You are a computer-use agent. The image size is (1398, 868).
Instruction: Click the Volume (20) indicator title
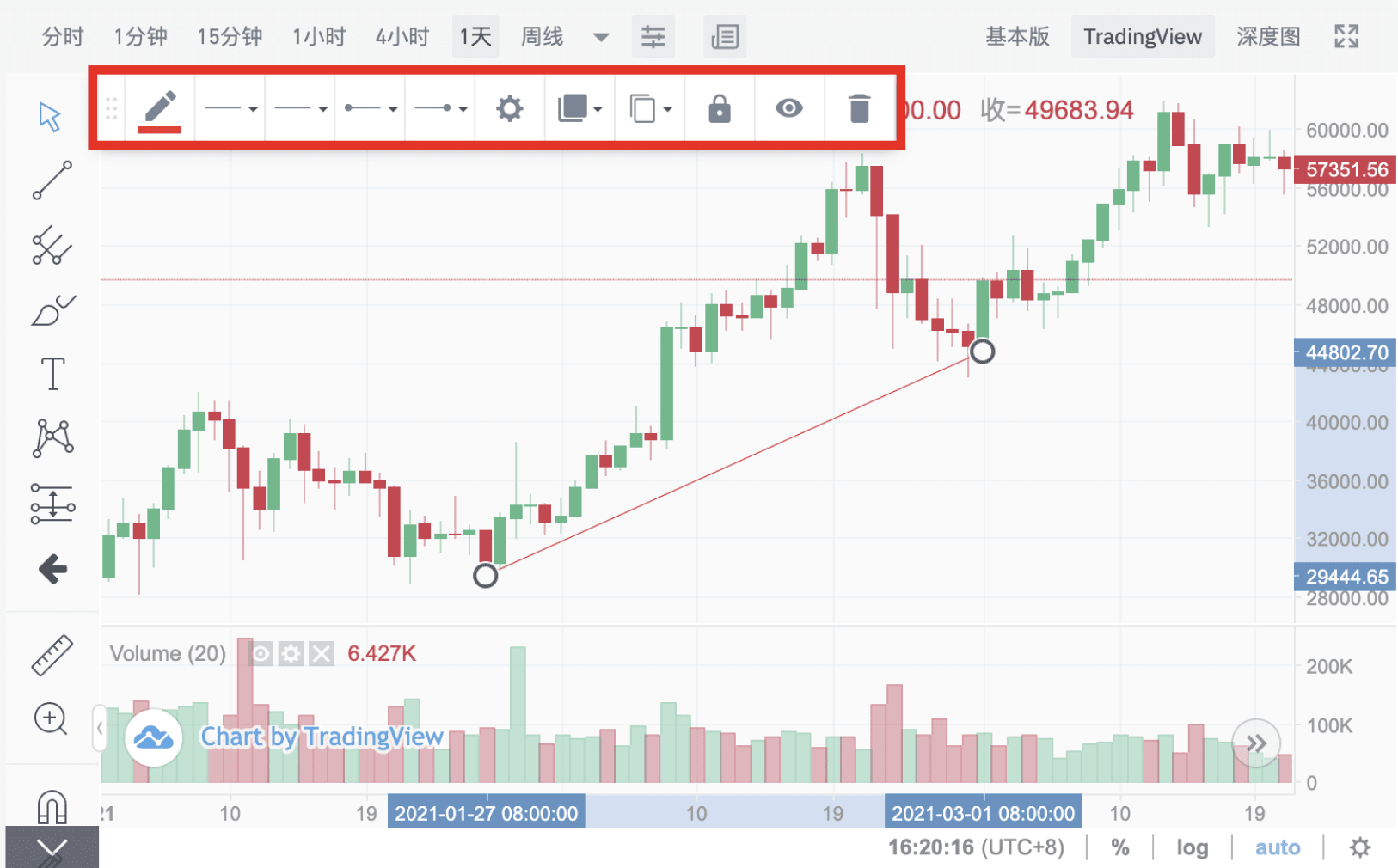point(168,654)
